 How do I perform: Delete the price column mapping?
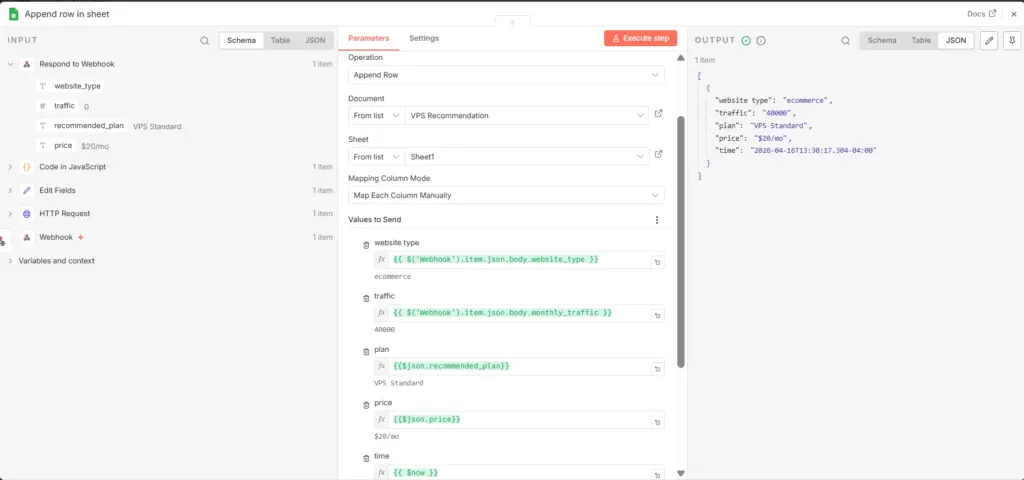pyautogui.click(x=366, y=406)
